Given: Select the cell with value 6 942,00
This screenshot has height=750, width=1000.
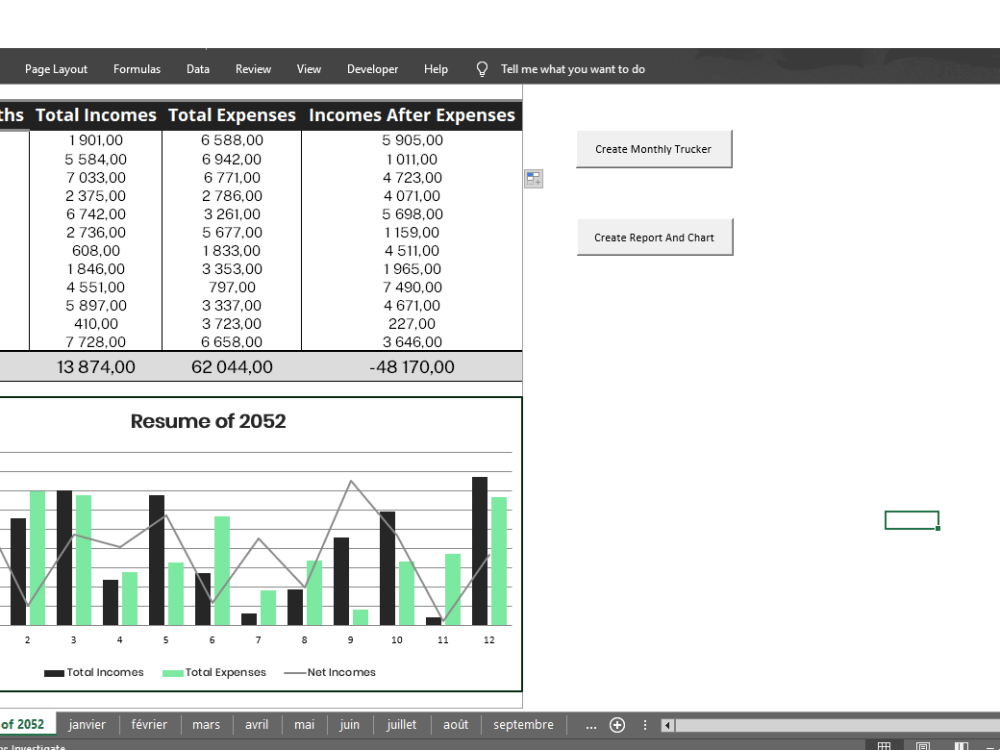Looking at the screenshot, I should [x=232, y=159].
